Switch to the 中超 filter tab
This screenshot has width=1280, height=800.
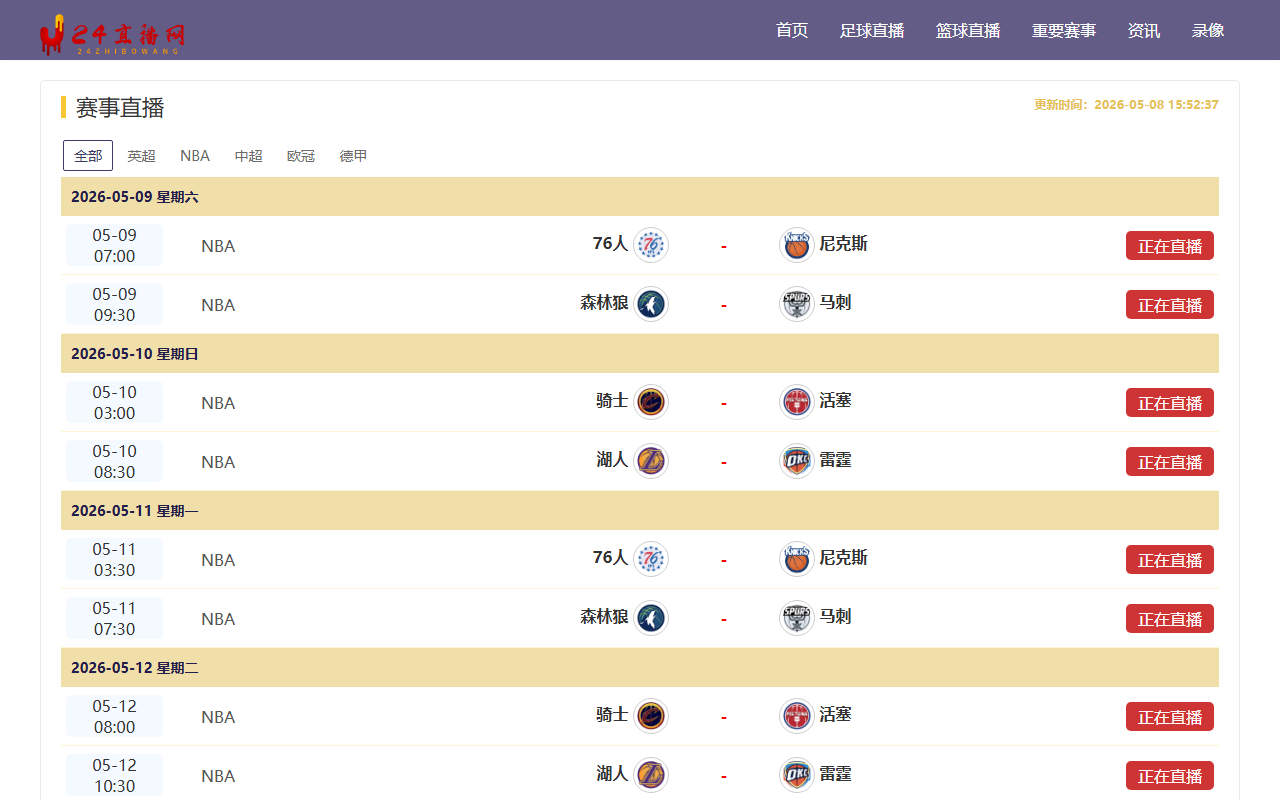click(249, 156)
